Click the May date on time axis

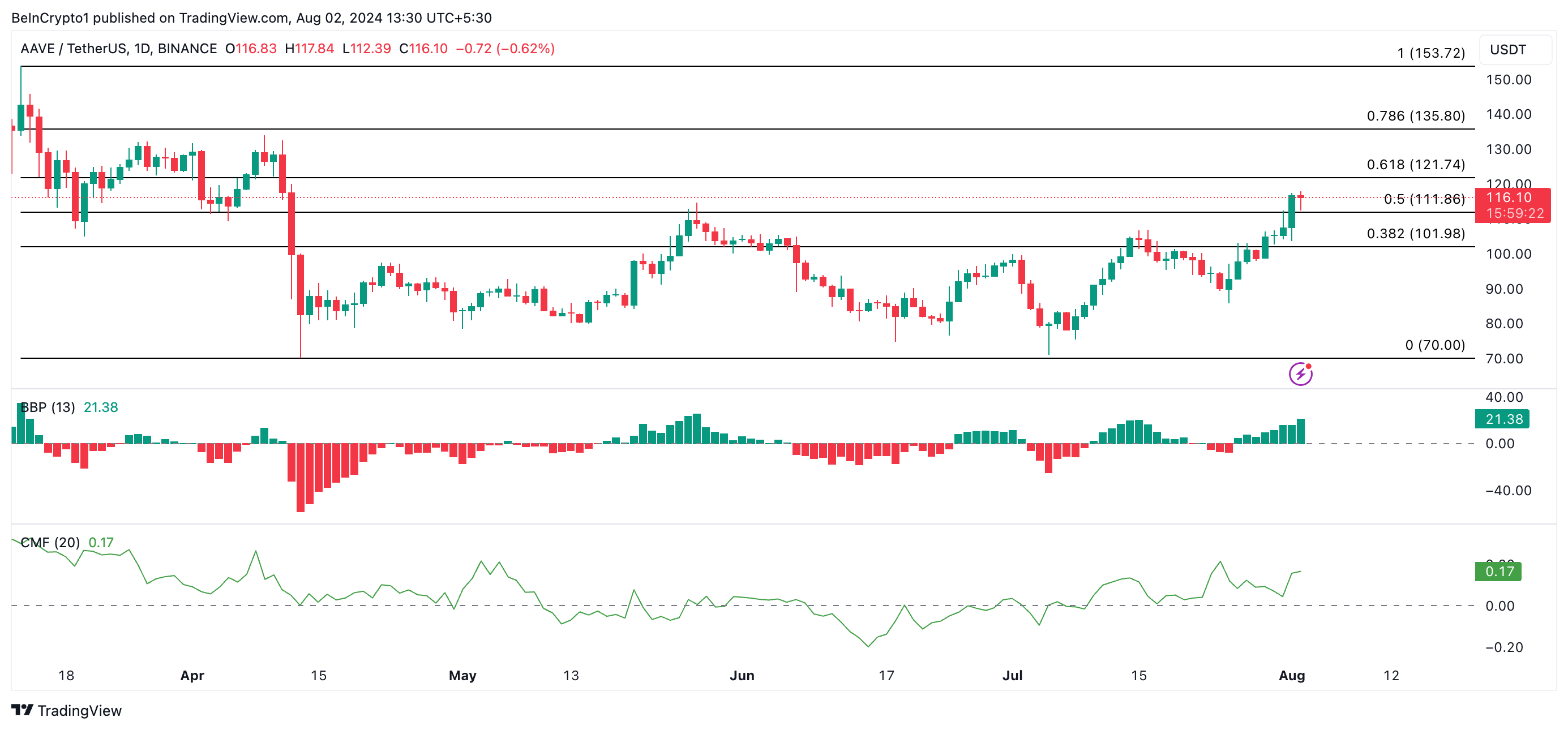462,675
